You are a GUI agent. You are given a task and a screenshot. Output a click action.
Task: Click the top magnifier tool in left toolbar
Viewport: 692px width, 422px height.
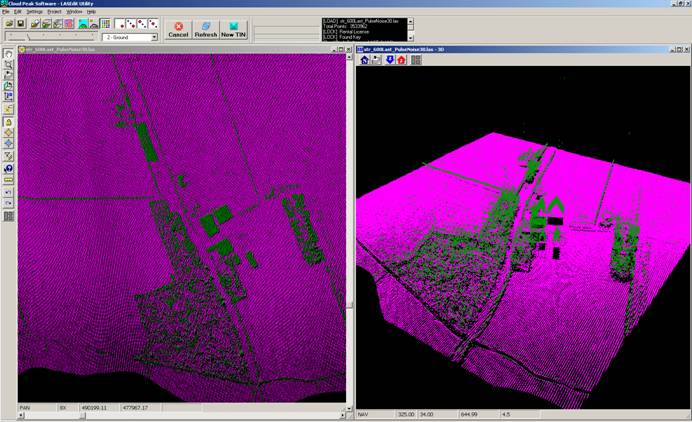8,63
